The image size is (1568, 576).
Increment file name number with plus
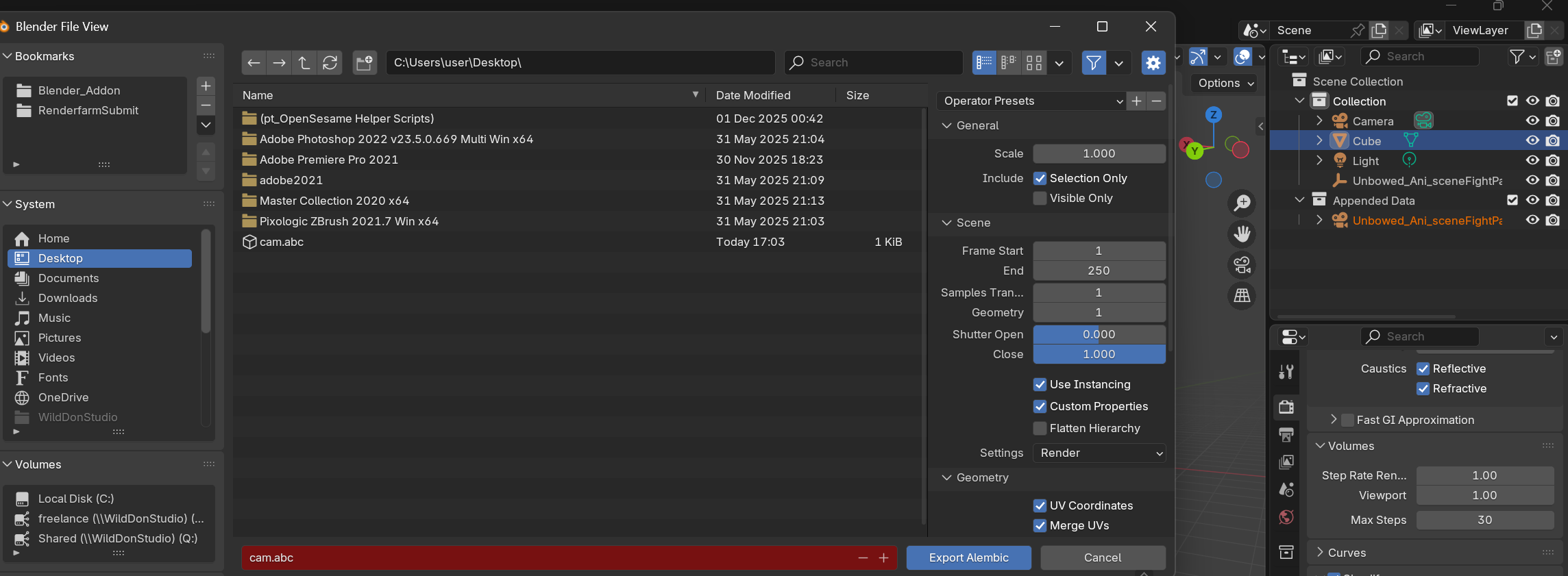coord(884,558)
